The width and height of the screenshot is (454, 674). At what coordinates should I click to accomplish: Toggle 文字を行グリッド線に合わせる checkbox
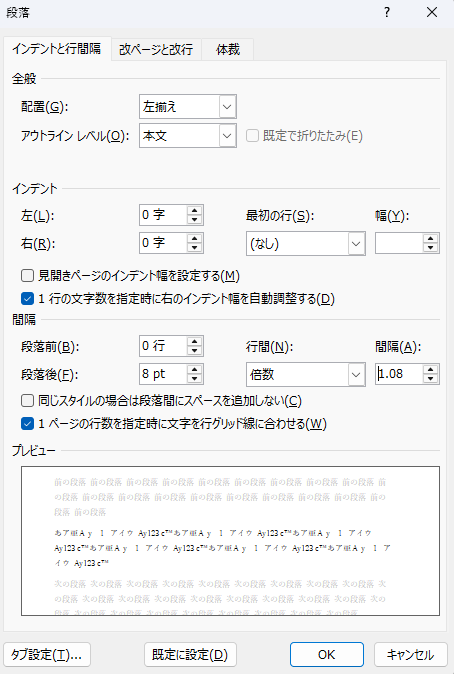[x=28, y=424]
